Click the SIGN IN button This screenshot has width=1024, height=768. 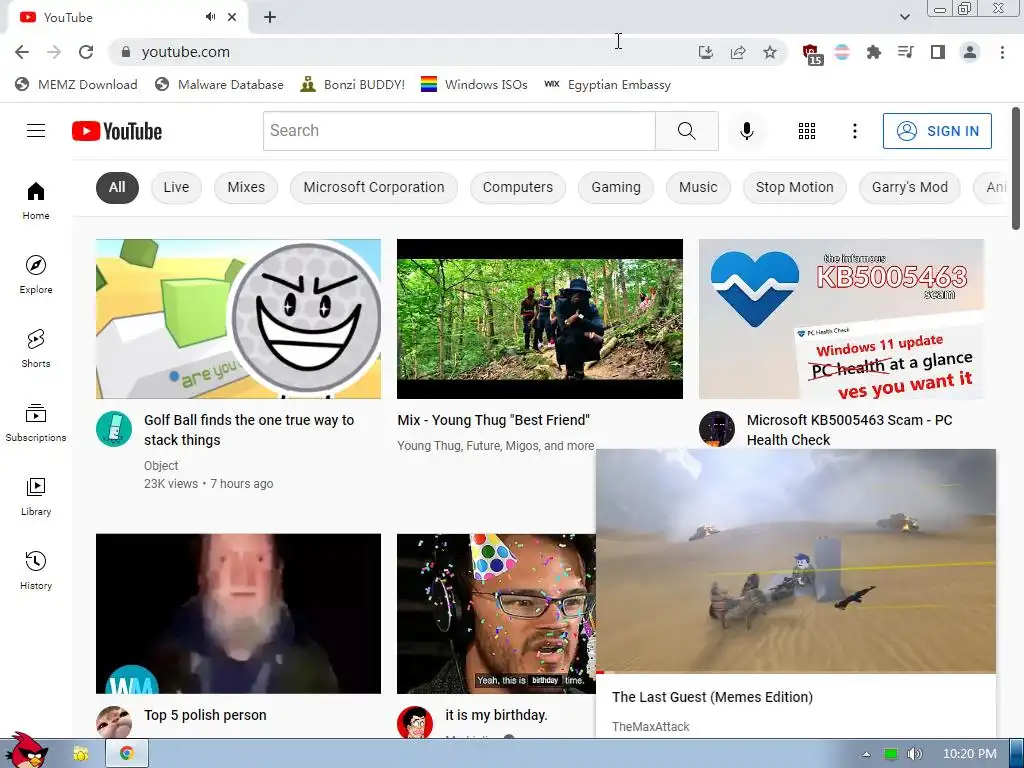(937, 131)
